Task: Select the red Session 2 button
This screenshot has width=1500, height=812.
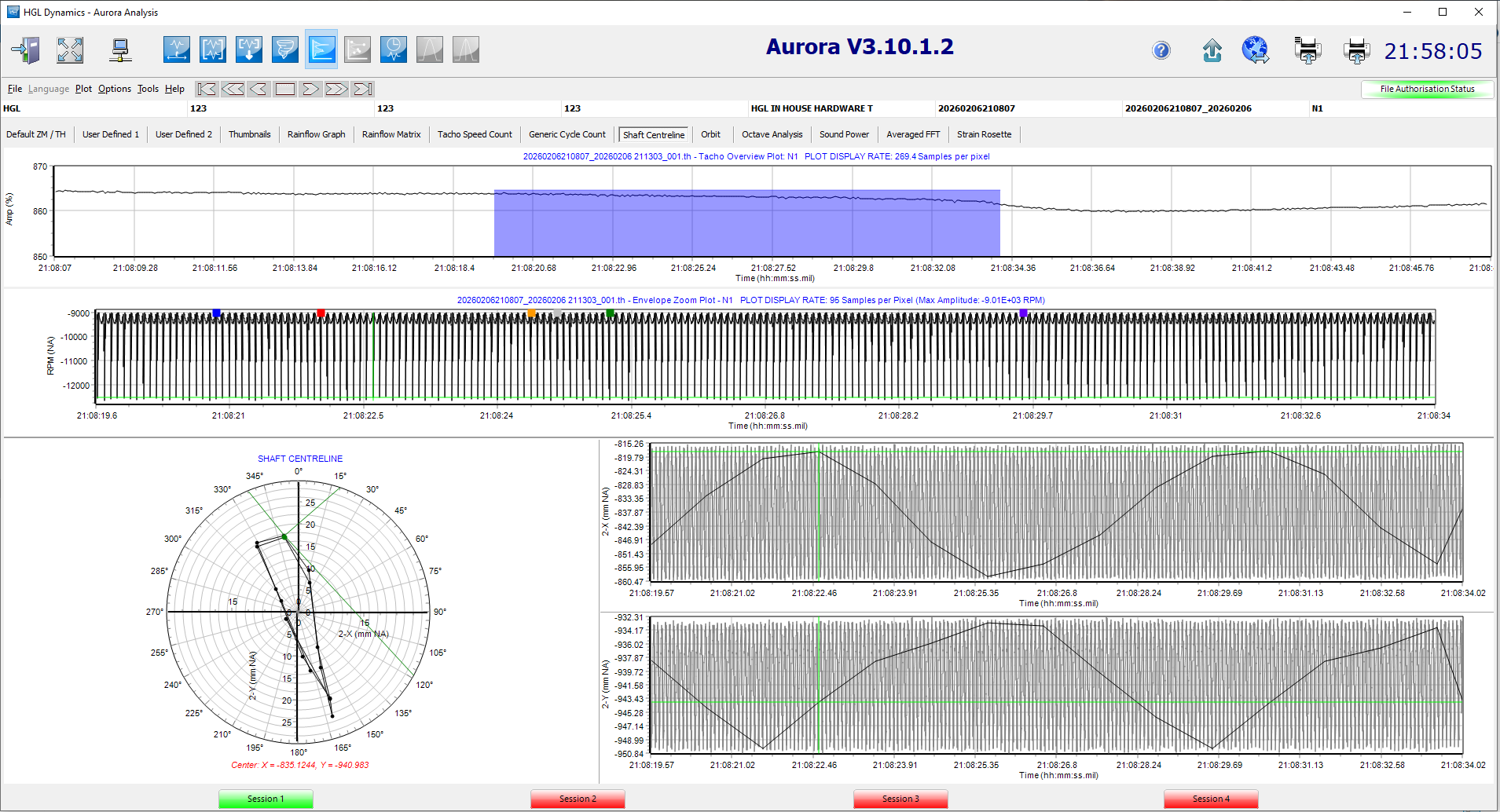Action: [578, 799]
